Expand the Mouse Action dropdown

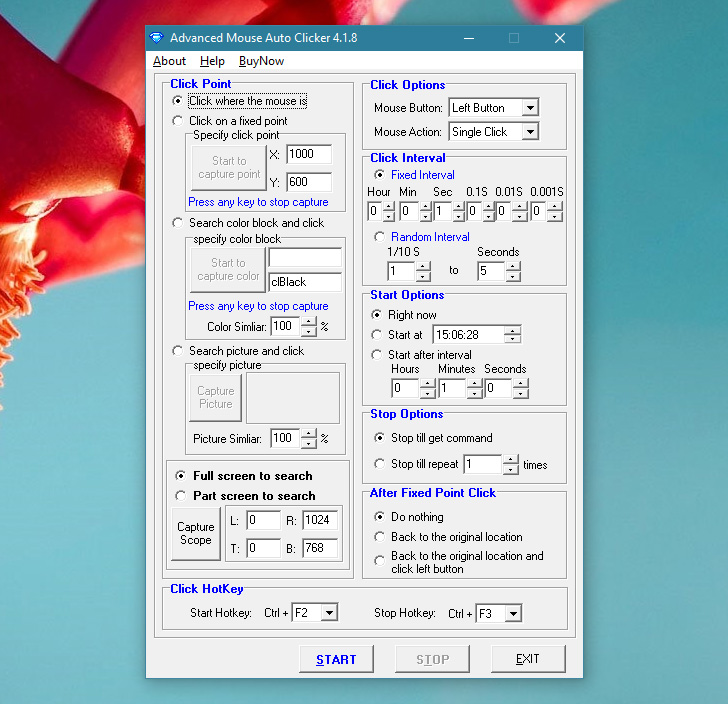[529, 132]
